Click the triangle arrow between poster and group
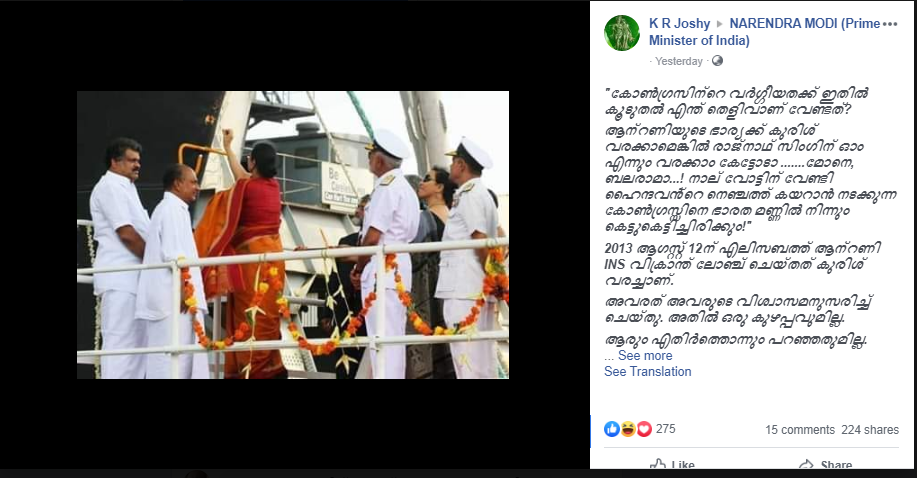The width and height of the screenshot is (917, 478). click(720, 24)
